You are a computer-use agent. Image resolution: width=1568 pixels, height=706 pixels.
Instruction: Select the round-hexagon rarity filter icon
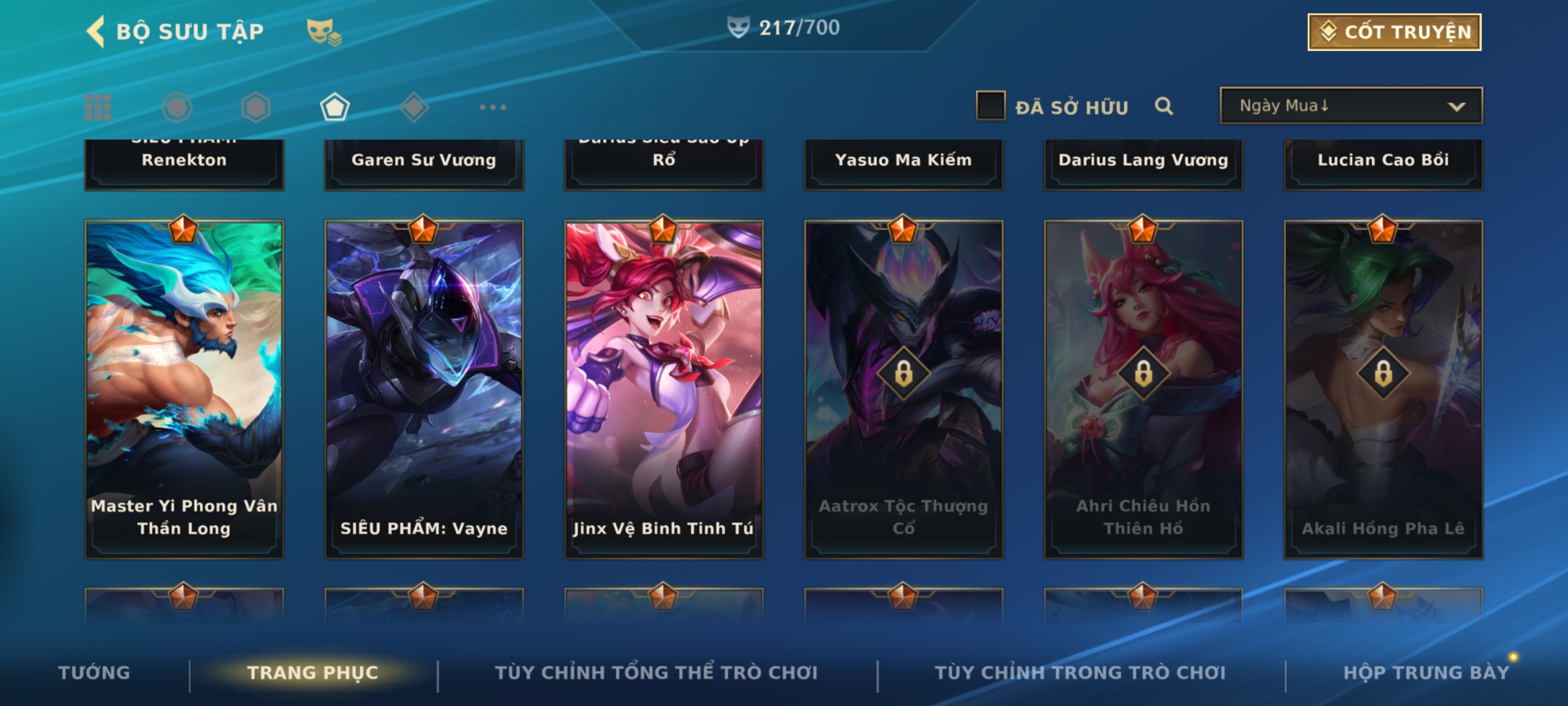click(x=177, y=107)
